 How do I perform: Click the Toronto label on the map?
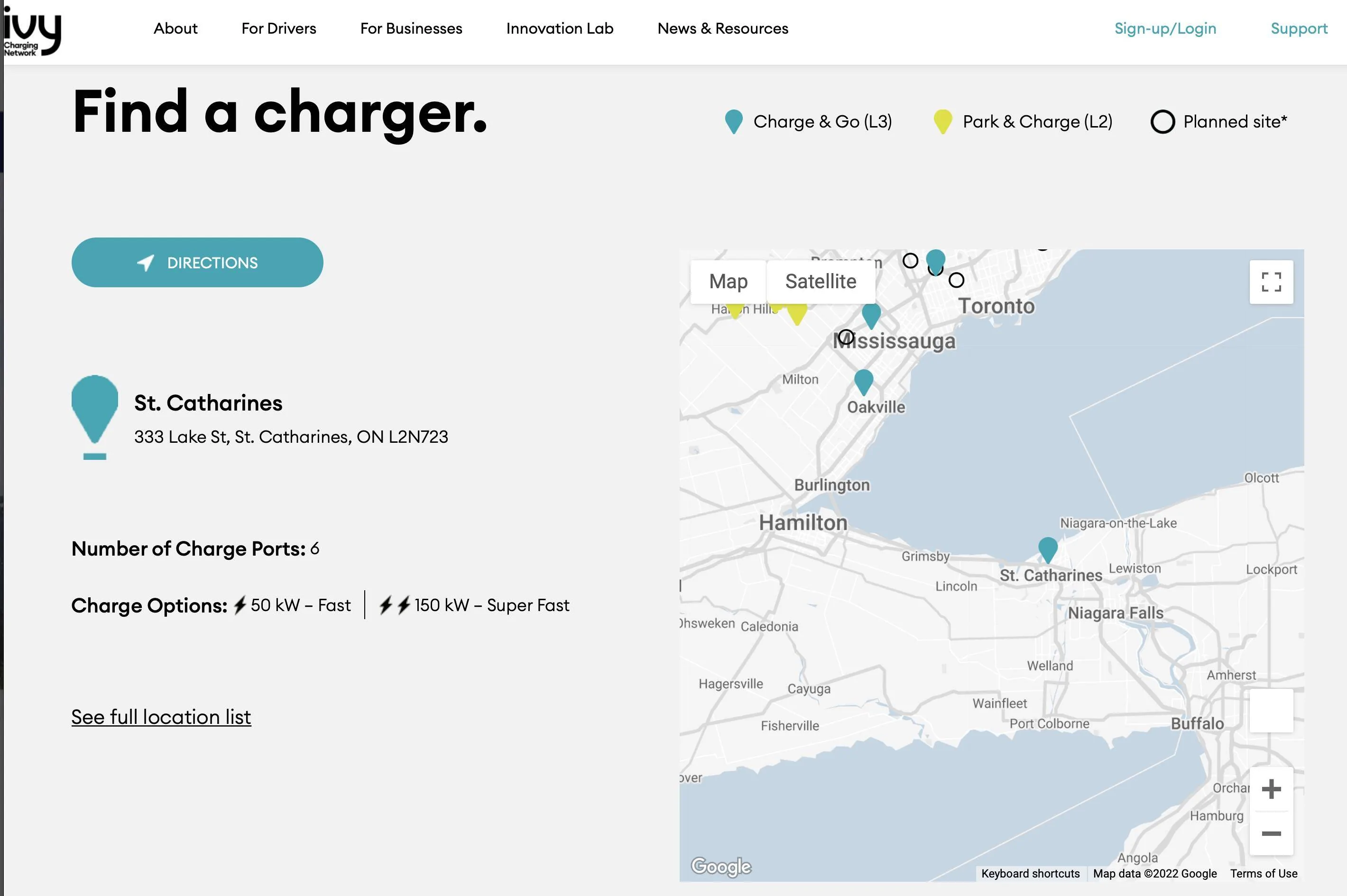(x=996, y=306)
